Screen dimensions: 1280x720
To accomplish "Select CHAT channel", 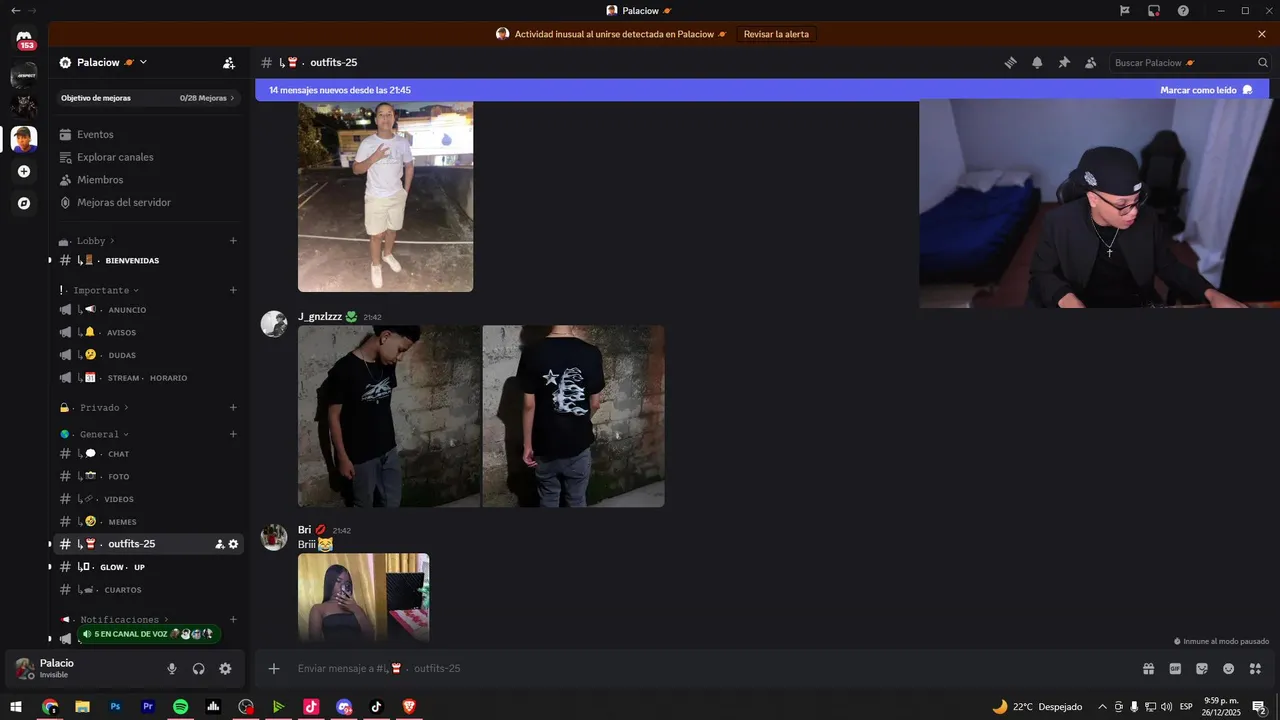I will pos(148,454).
